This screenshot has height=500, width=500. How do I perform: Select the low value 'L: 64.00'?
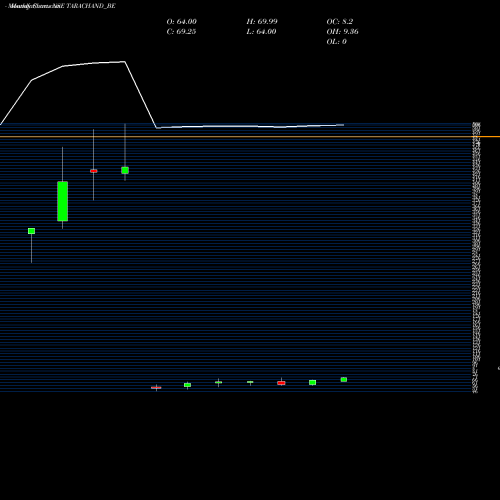point(261,32)
